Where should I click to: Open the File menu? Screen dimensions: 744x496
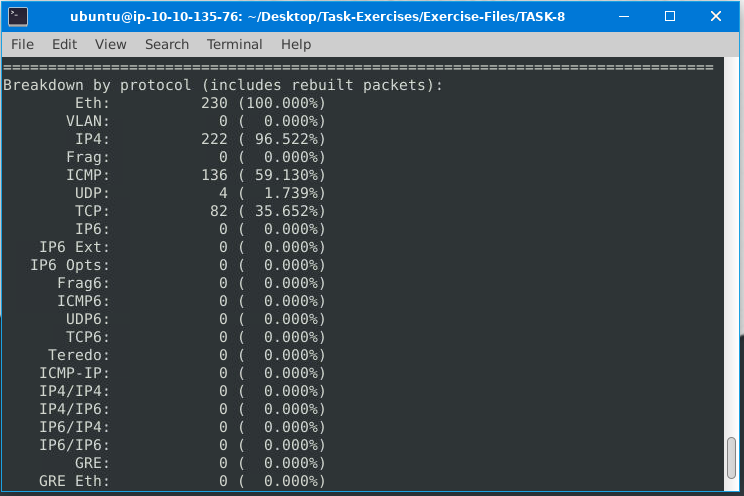[x=22, y=44]
